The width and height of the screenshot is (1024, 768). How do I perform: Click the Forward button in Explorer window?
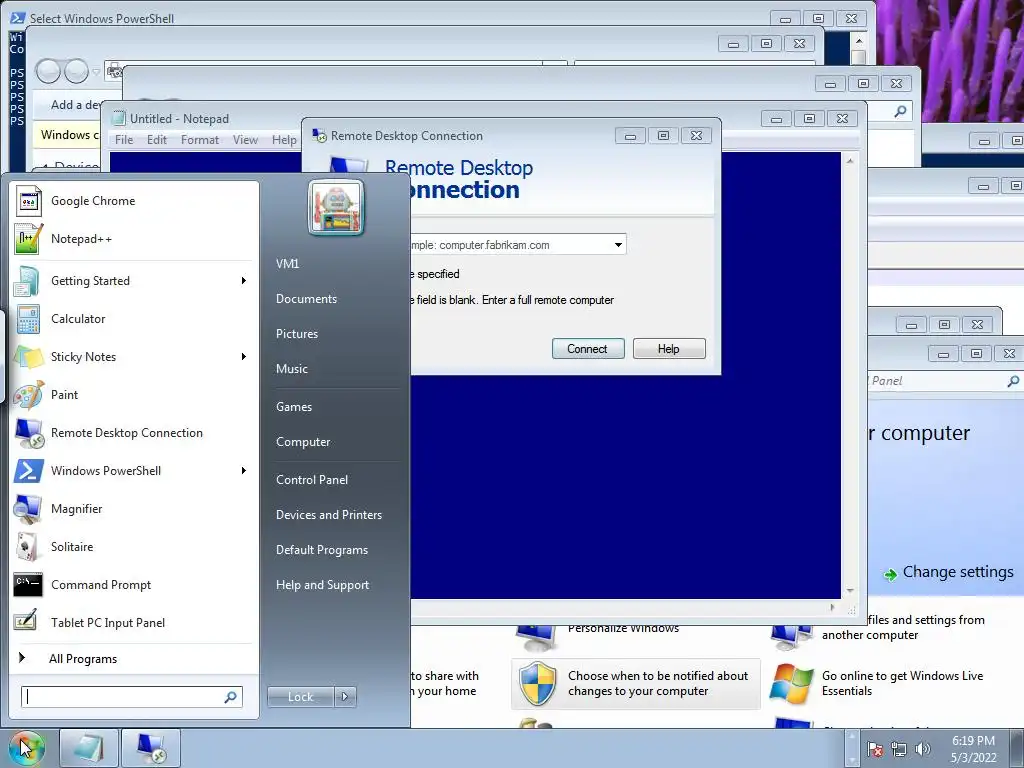[x=76, y=71]
